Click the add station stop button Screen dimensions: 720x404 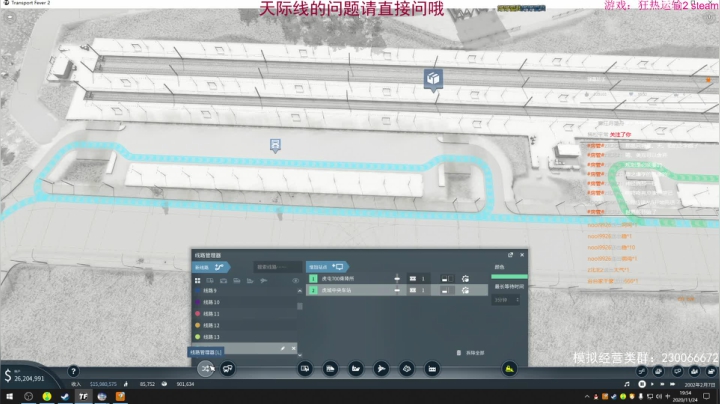(x=327, y=267)
